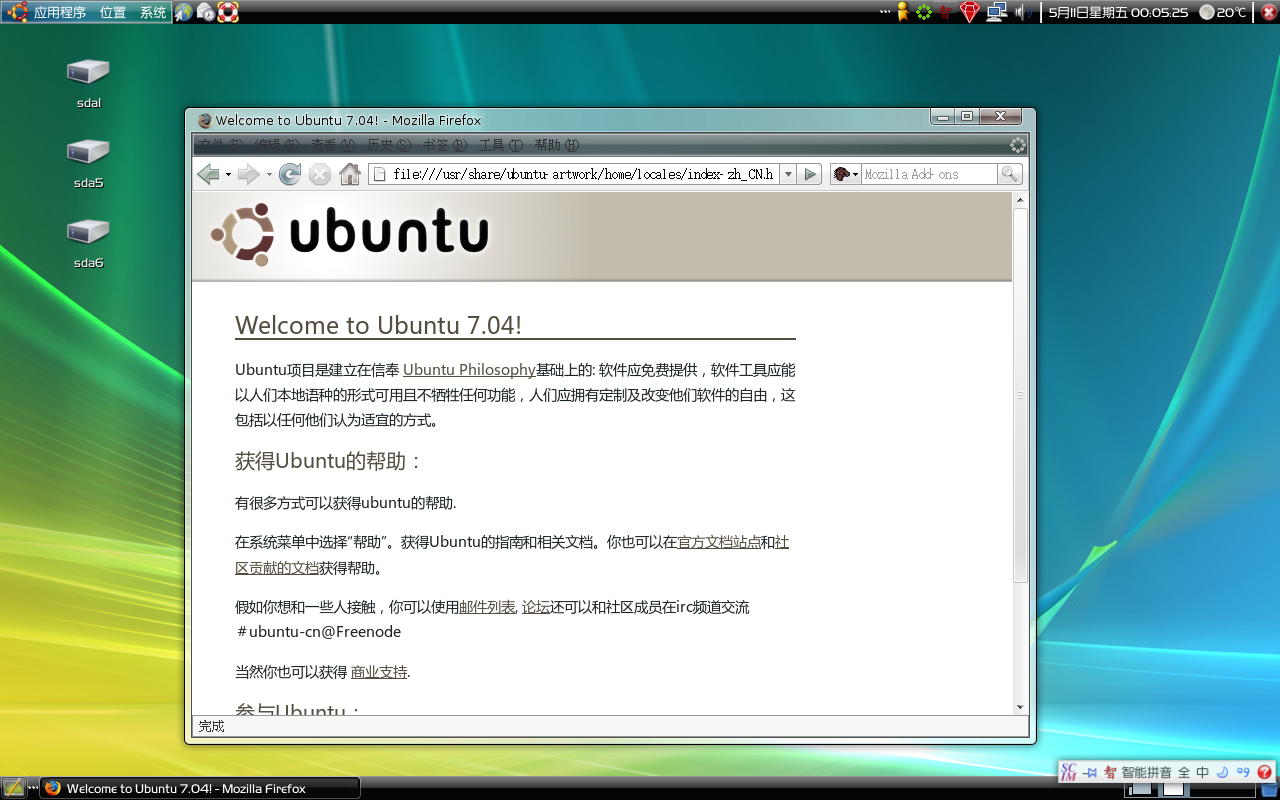Click the page icon in the address bar

pos(379,174)
